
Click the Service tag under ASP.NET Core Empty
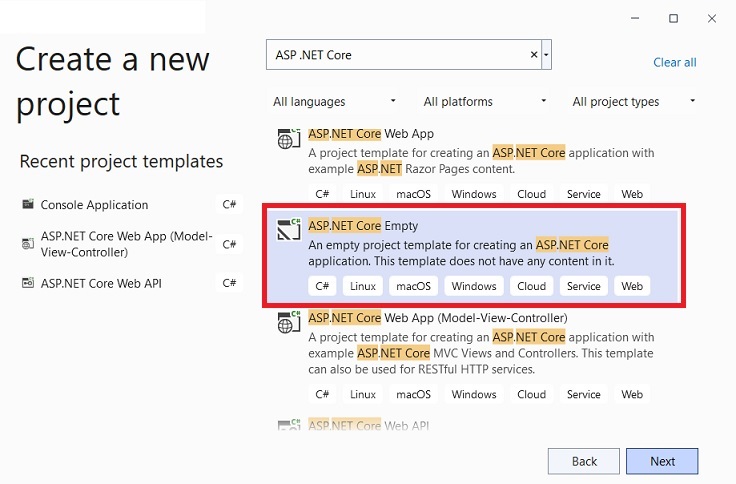[583, 286]
